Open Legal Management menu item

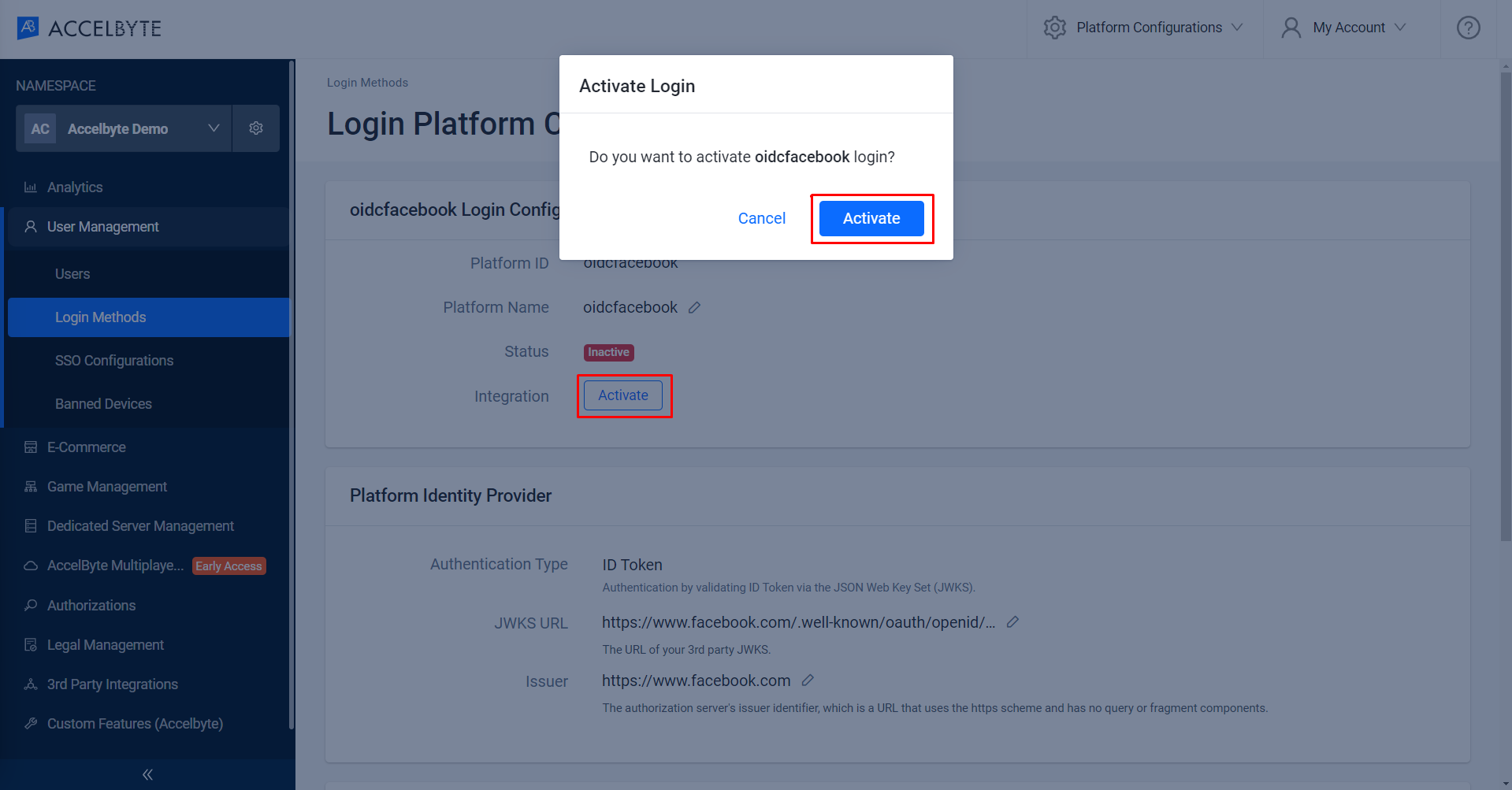tap(149, 645)
